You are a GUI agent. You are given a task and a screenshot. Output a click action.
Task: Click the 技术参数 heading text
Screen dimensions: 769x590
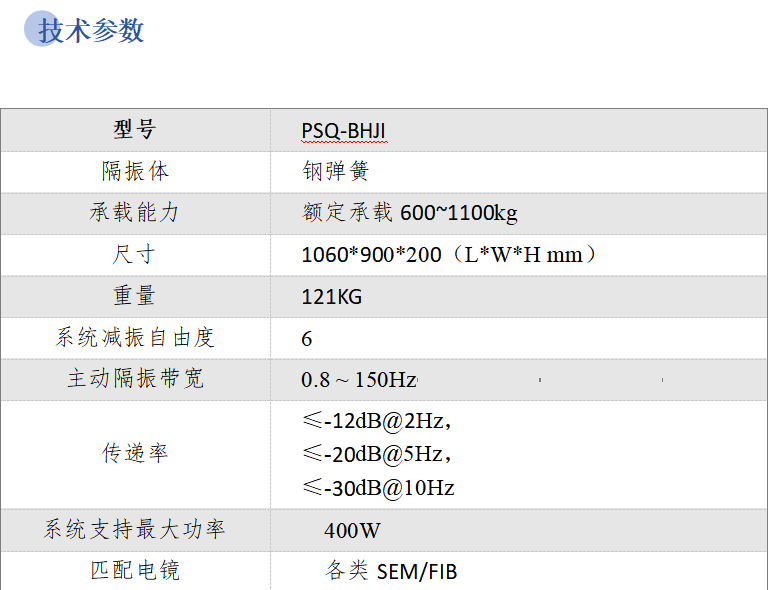click(91, 31)
